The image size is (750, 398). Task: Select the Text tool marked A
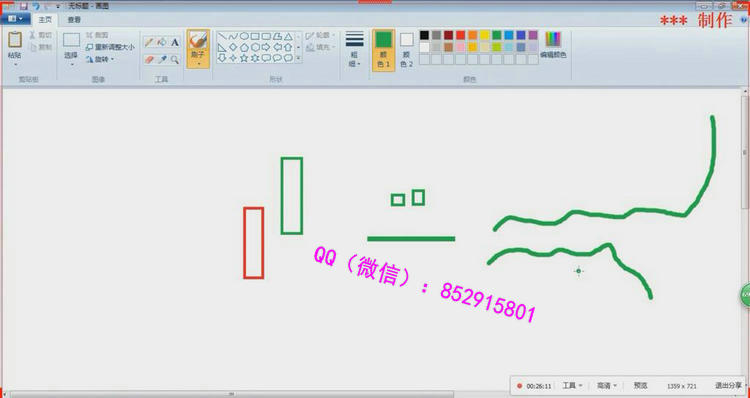click(175, 42)
